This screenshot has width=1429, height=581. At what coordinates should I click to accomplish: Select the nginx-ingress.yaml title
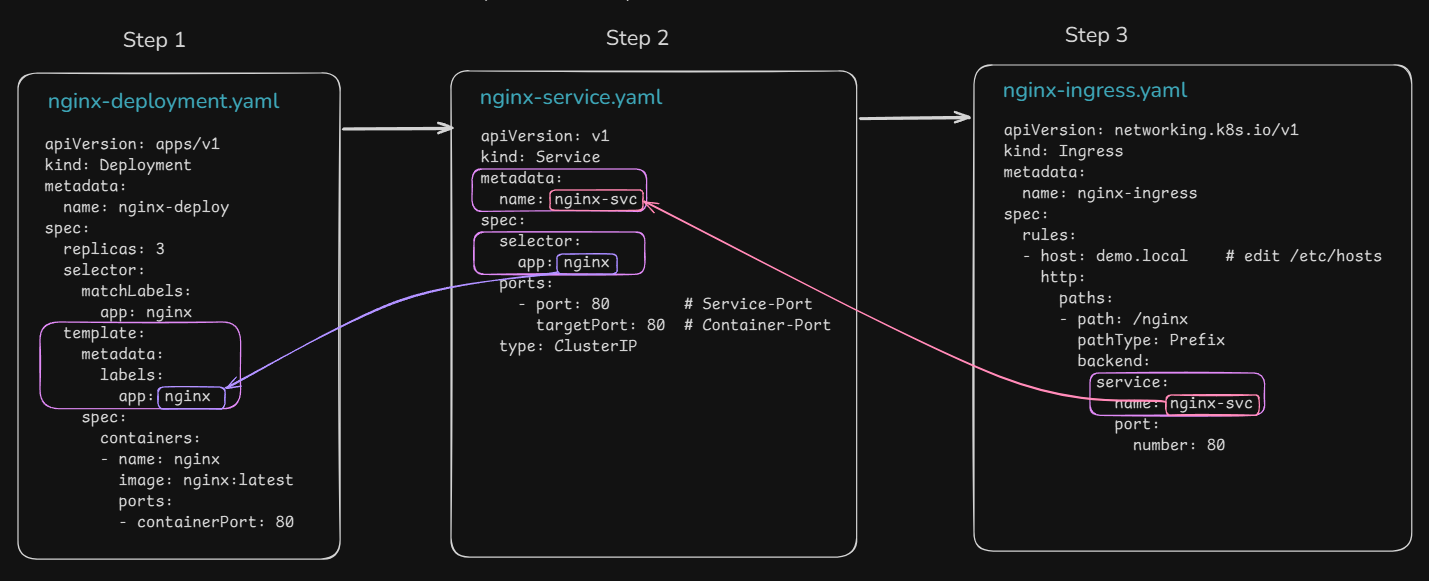[x=1095, y=91]
